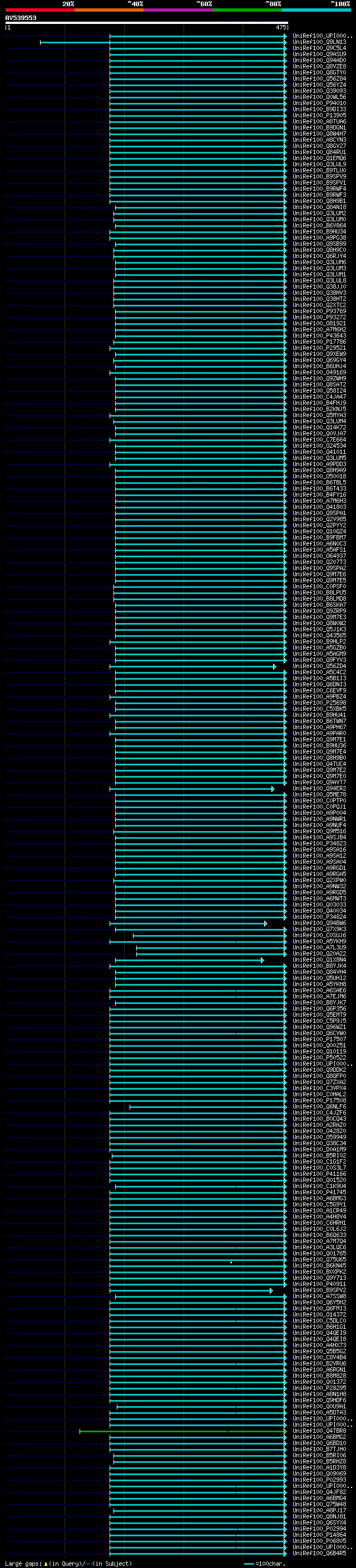Select the label UniRef100_A5C4C2
The image size is (356, 1568).
pos(319,672)
